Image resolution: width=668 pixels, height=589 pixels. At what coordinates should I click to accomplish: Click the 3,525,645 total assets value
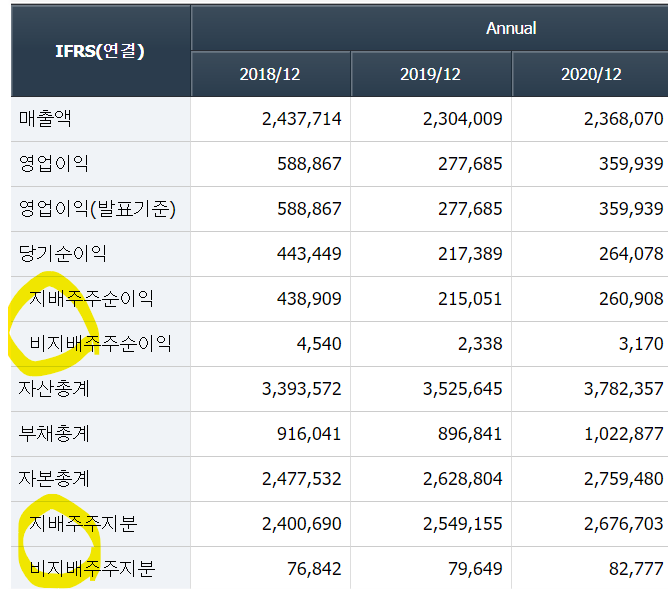tap(463, 389)
